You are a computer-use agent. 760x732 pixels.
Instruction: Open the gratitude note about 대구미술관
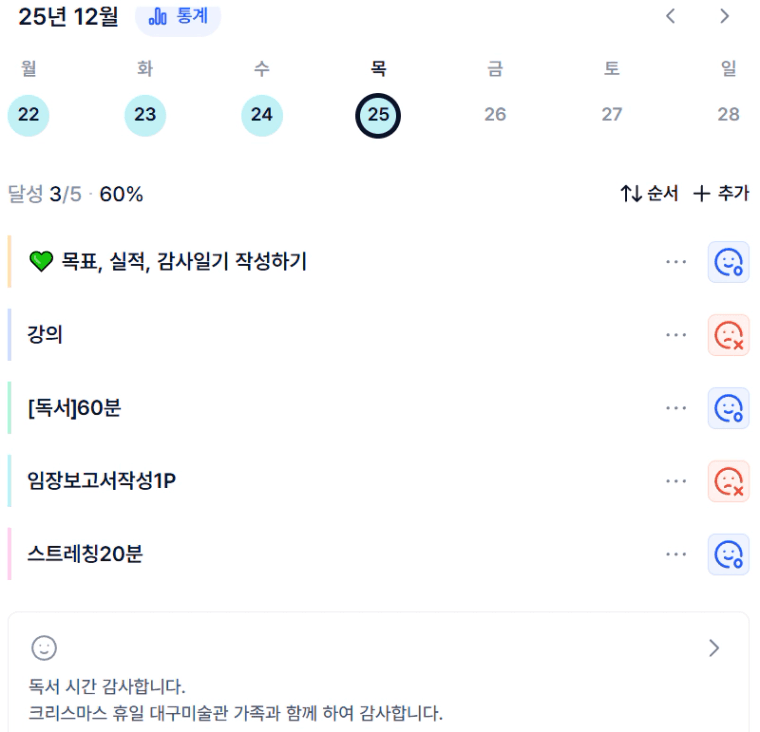[x=236, y=714]
